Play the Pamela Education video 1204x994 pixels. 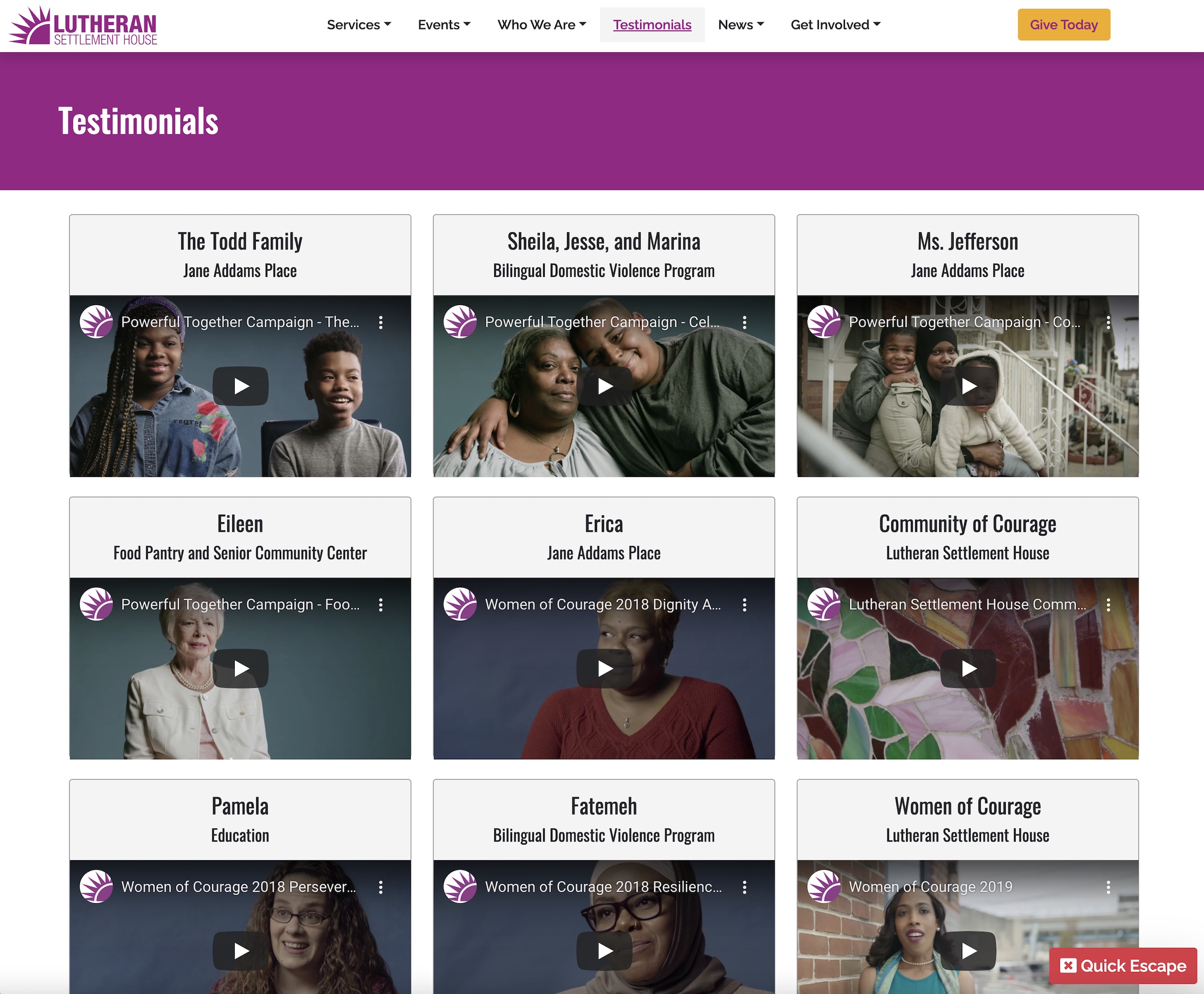(x=240, y=951)
